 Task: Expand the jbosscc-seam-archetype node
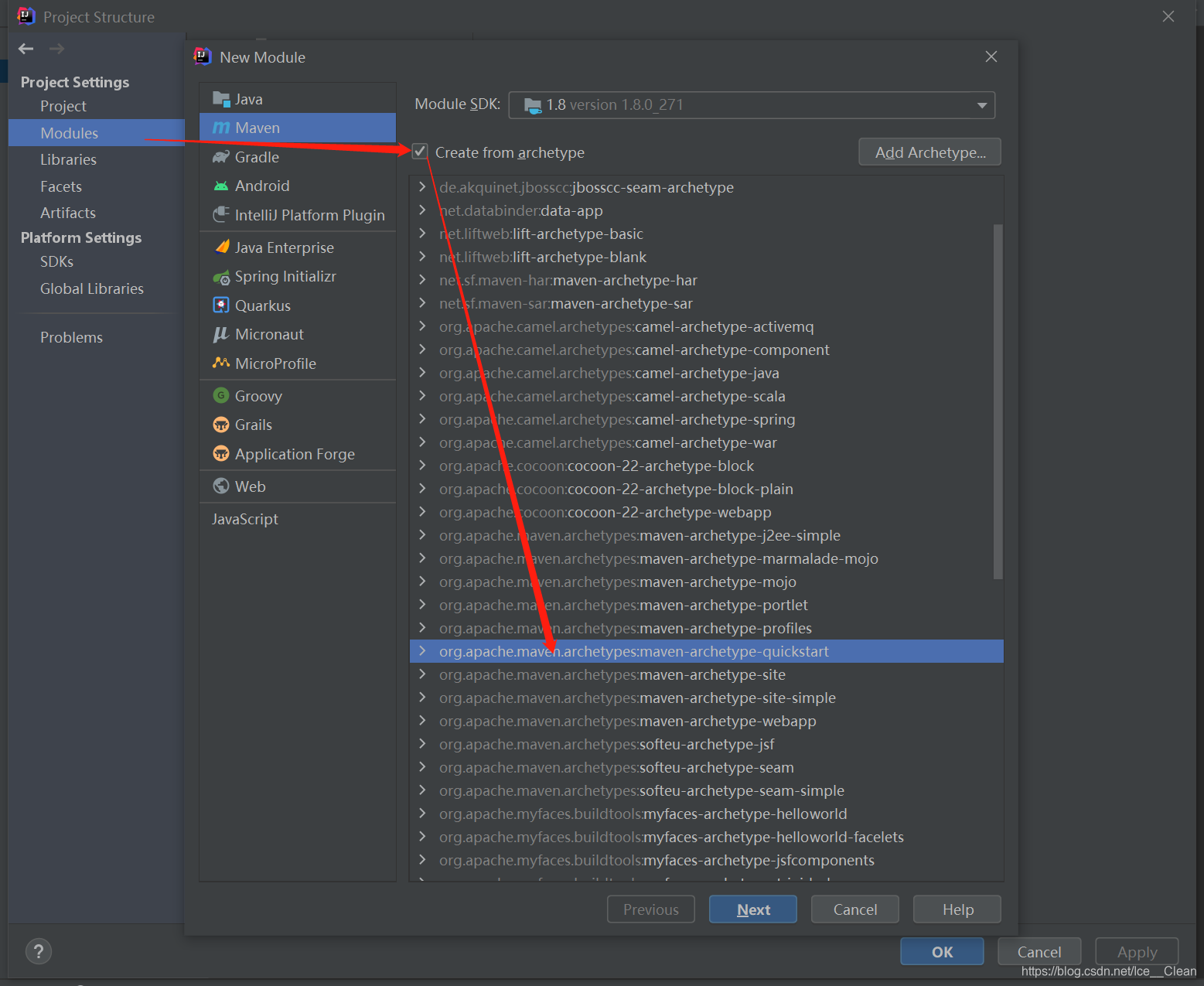422,187
